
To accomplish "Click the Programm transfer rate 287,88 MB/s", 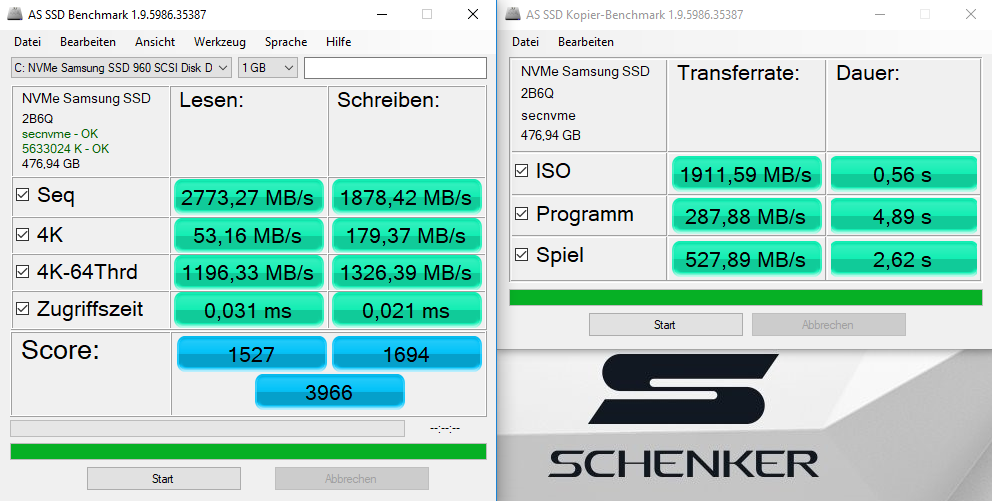I will pyautogui.click(x=747, y=216).
